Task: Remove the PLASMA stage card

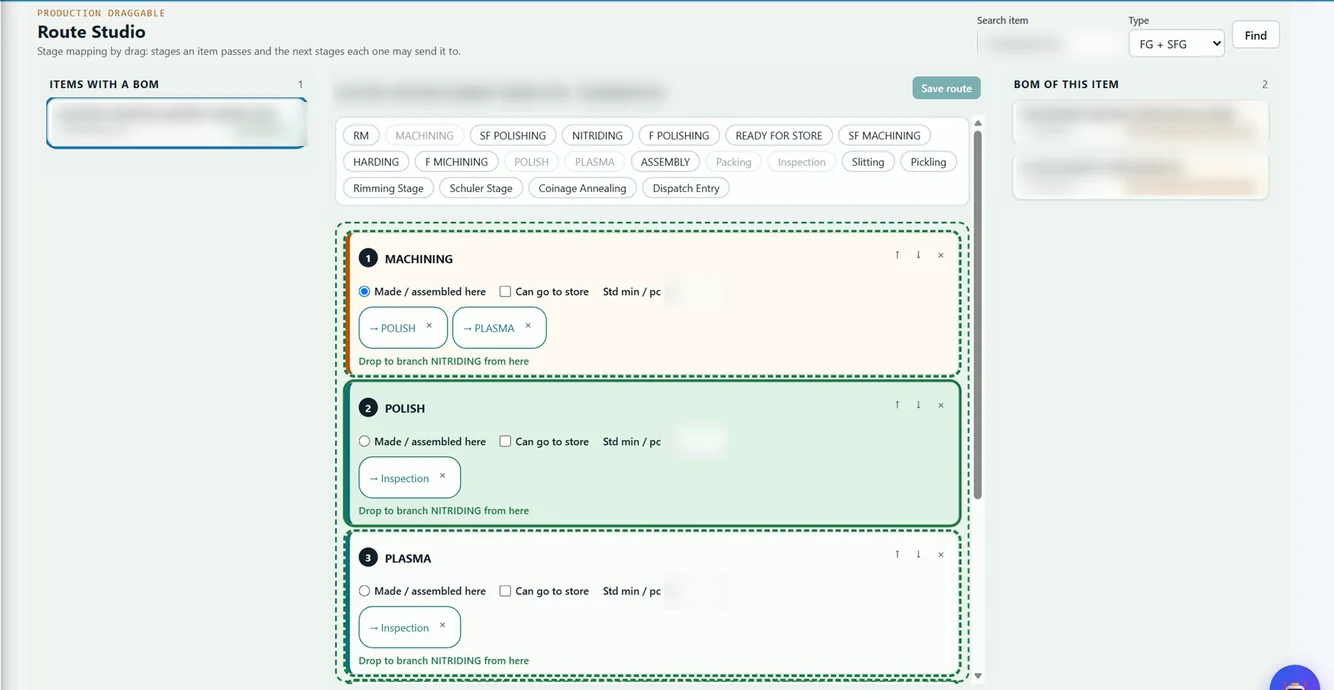Action: (940, 554)
